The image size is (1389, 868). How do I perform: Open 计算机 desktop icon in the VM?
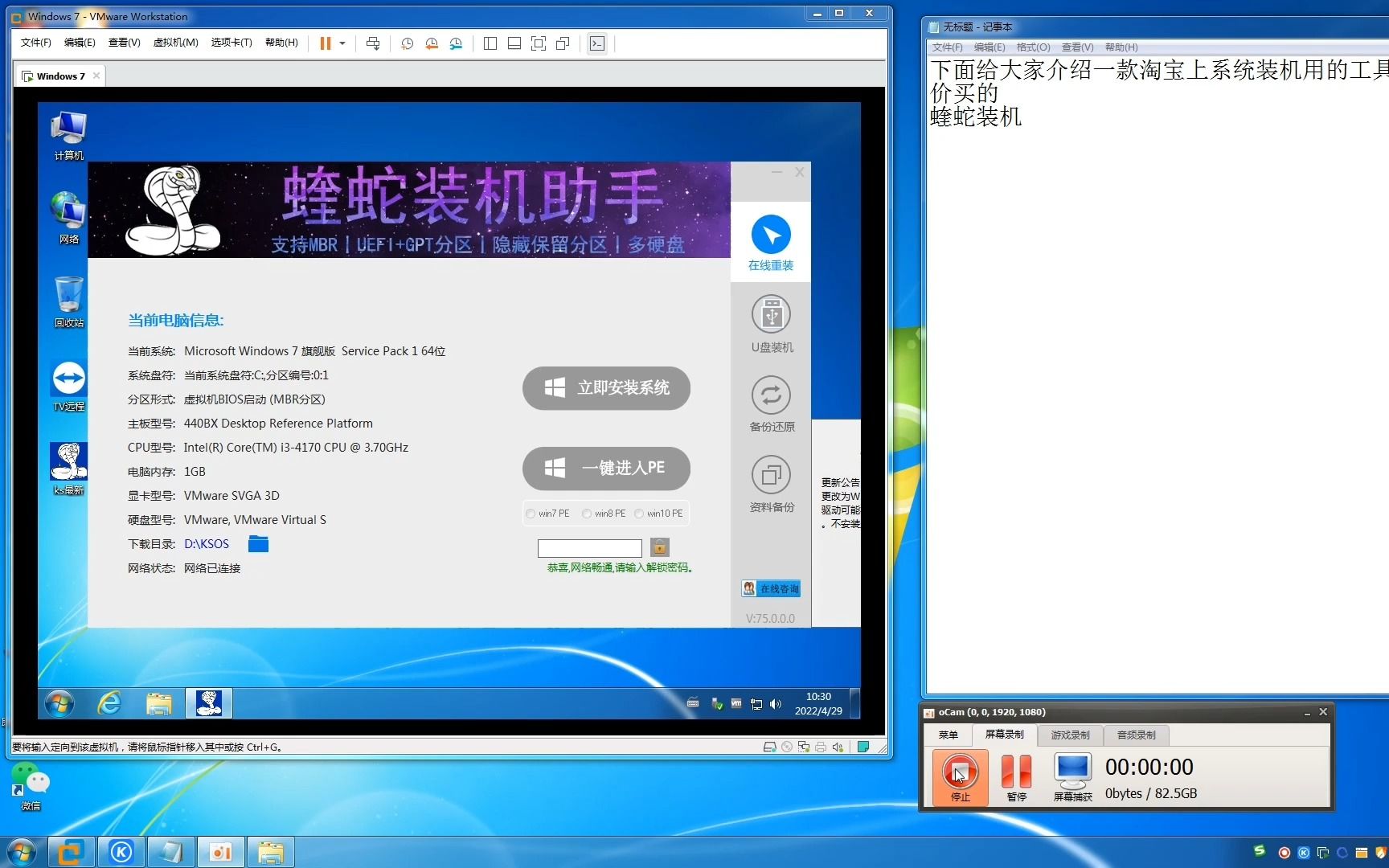(x=68, y=136)
